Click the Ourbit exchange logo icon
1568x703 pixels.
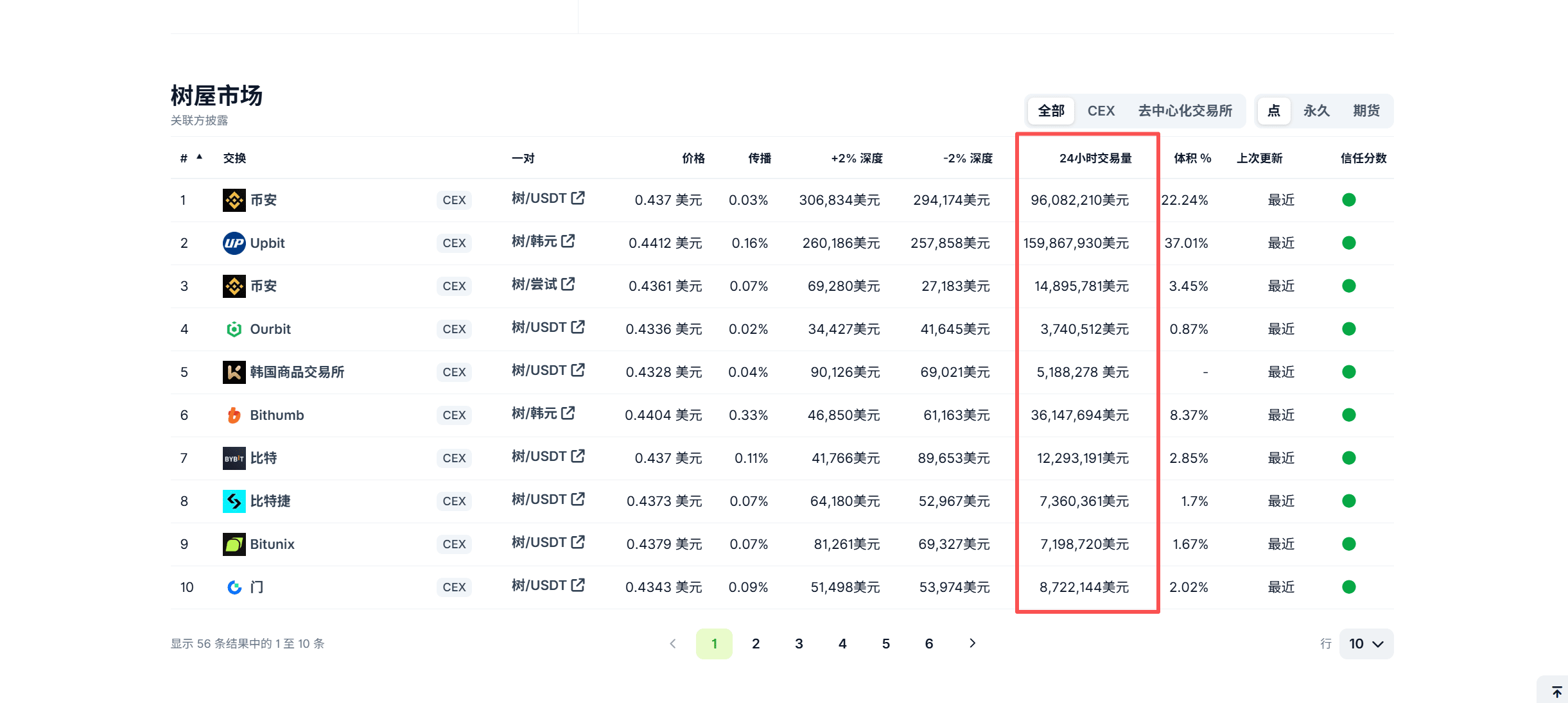pos(234,329)
